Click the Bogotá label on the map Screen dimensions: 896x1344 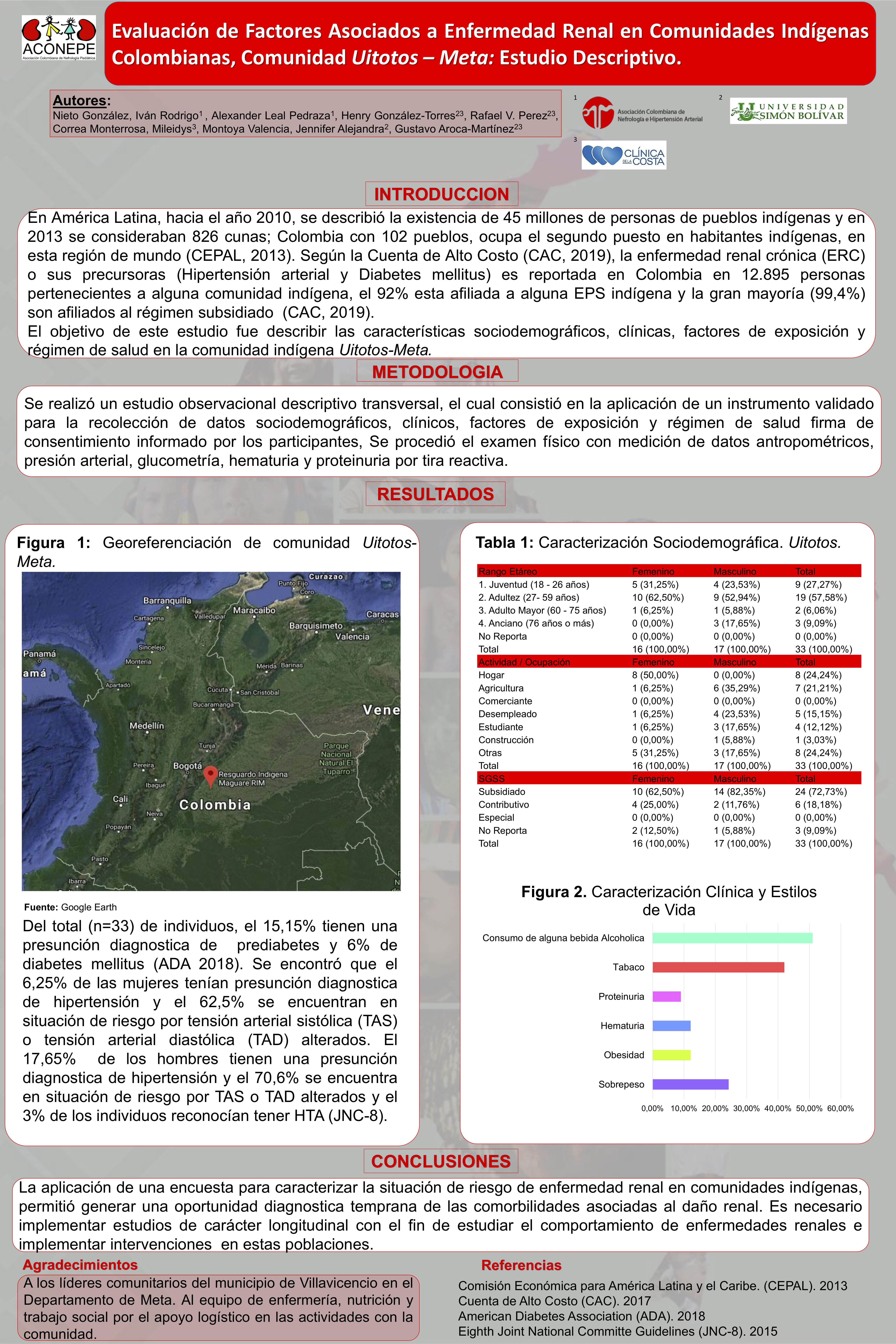pyautogui.click(x=187, y=766)
